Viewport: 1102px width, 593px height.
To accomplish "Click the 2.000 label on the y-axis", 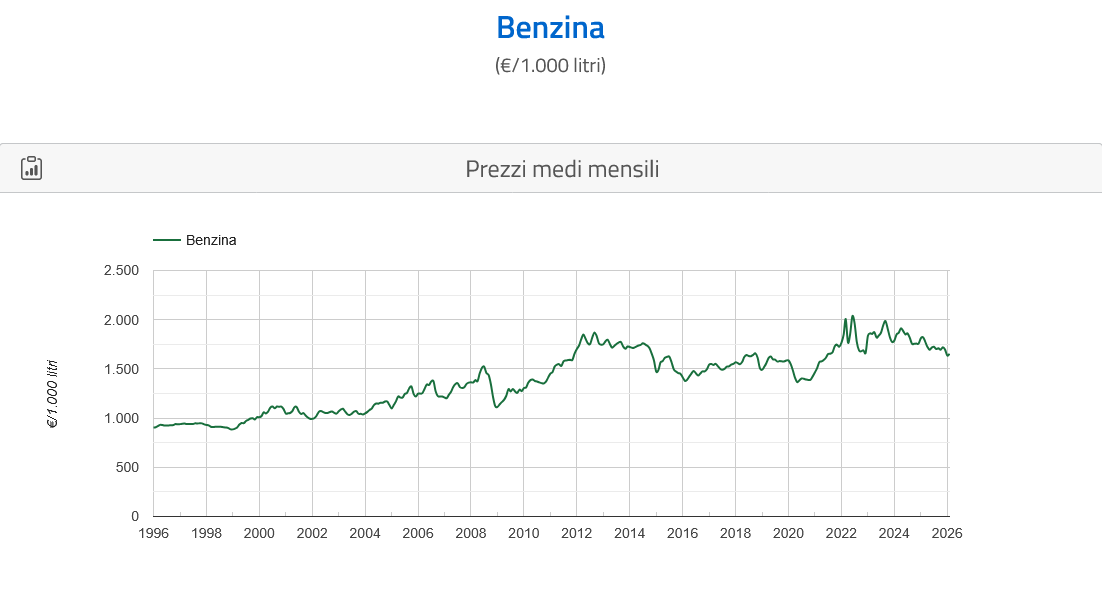I will tap(121, 320).
